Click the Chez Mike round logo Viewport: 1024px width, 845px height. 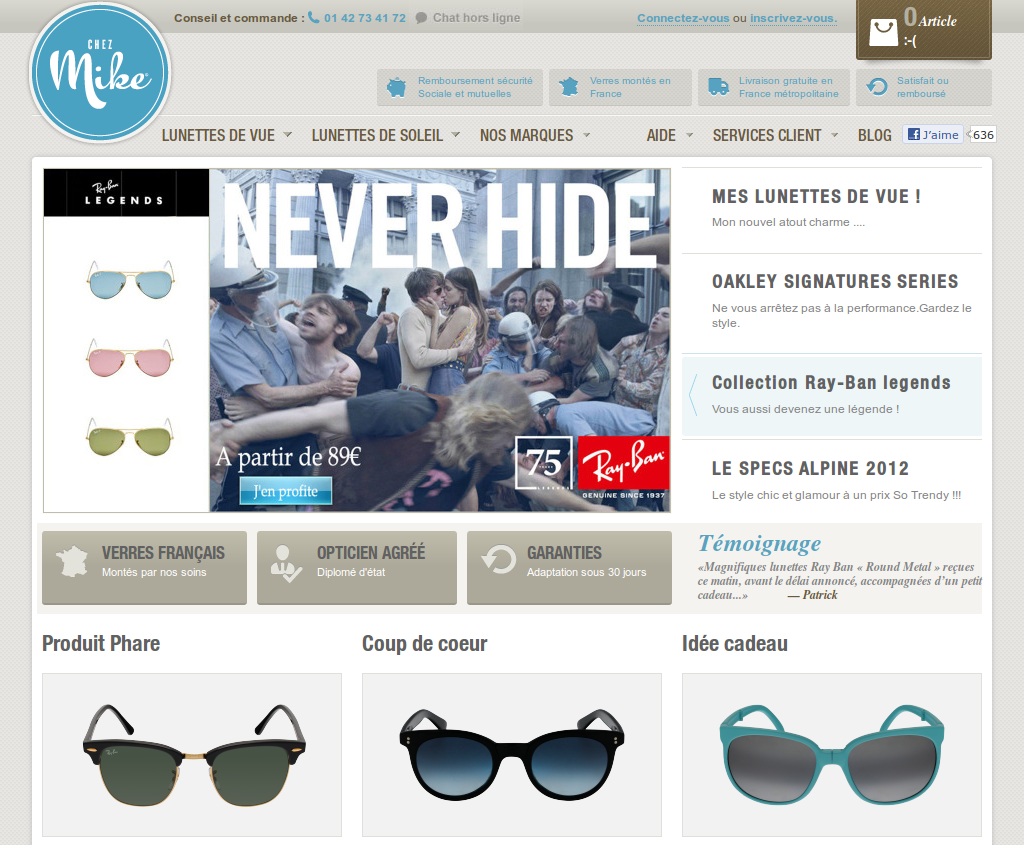click(x=100, y=72)
